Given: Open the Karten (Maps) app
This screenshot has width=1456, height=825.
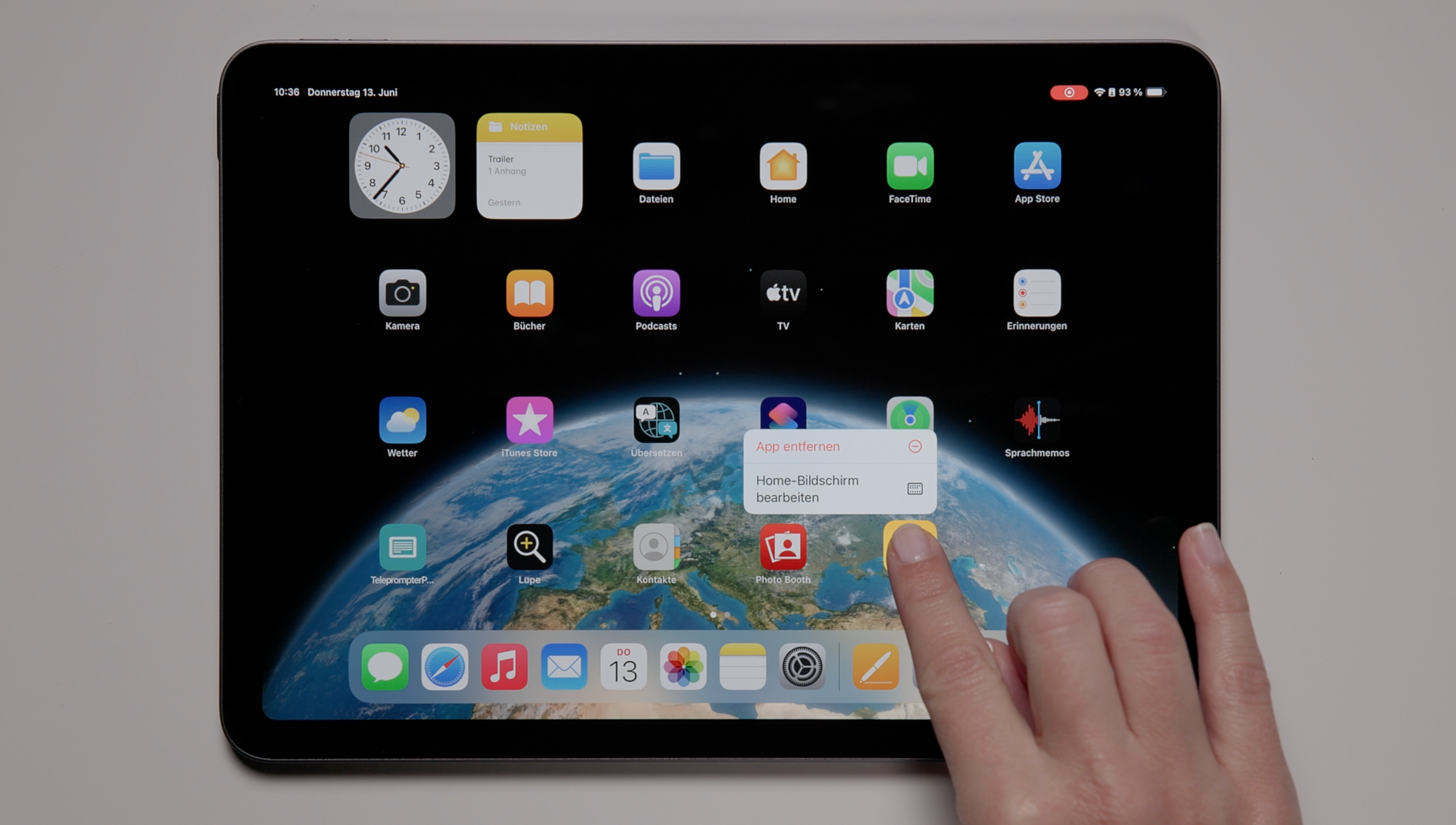Looking at the screenshot, I should [909, 292].
